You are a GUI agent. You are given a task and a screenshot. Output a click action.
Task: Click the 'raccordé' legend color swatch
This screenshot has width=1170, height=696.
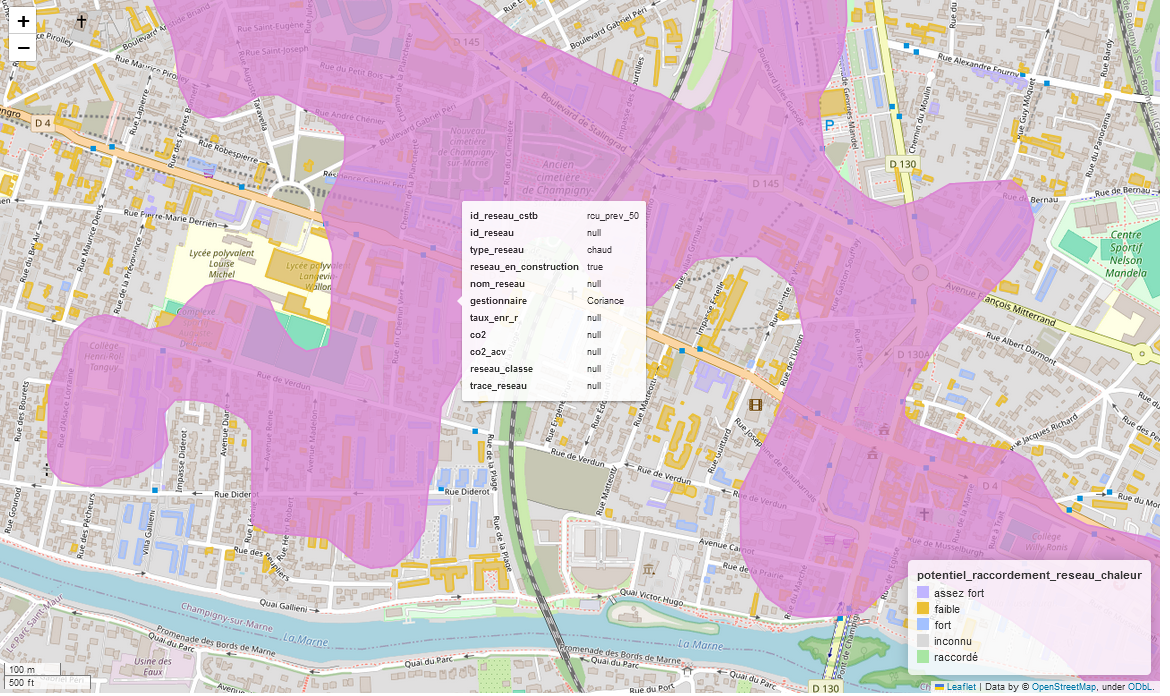tap(923, 657)
